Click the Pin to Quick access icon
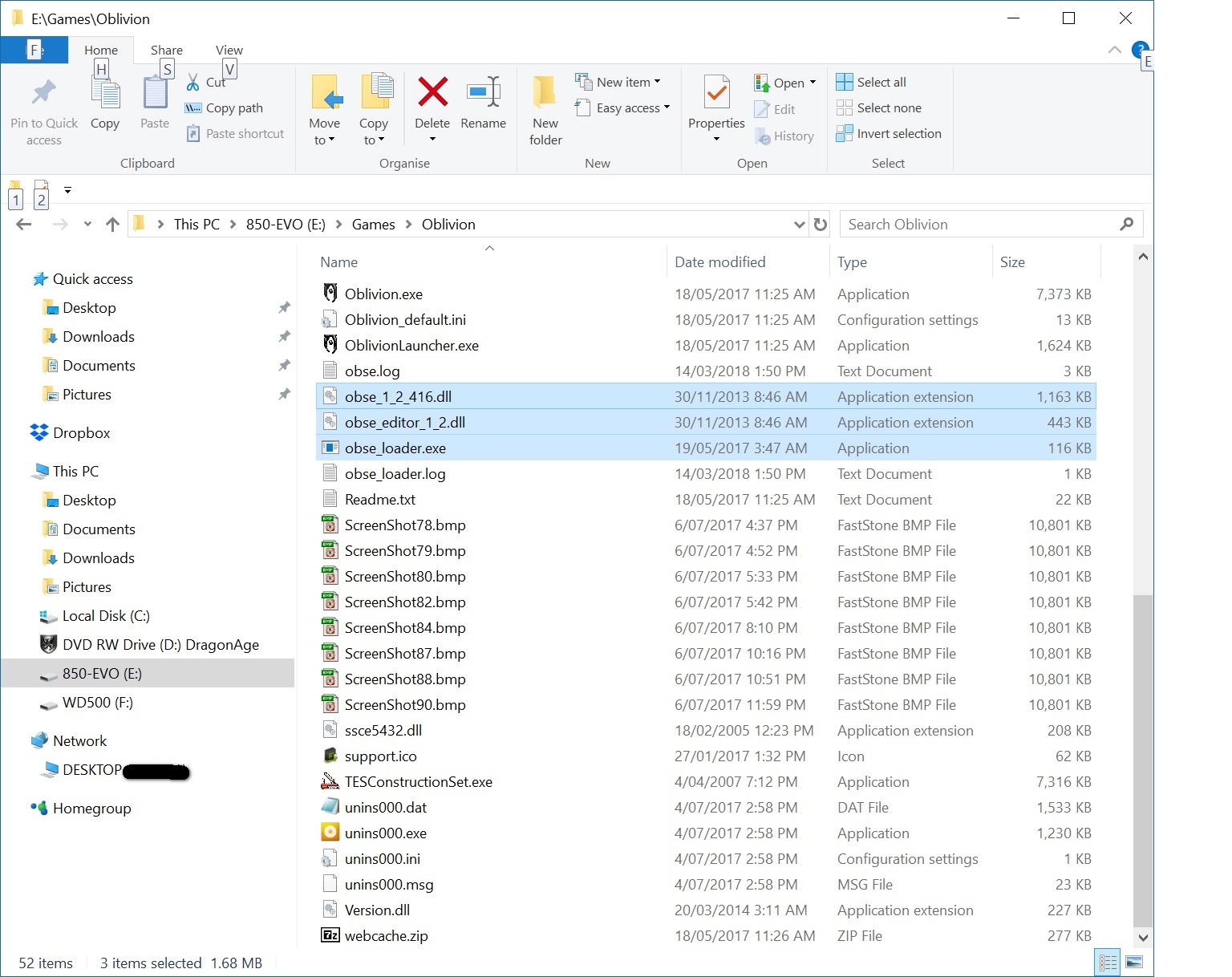This screenshot has height=977, width=1232. coord(43,94)
